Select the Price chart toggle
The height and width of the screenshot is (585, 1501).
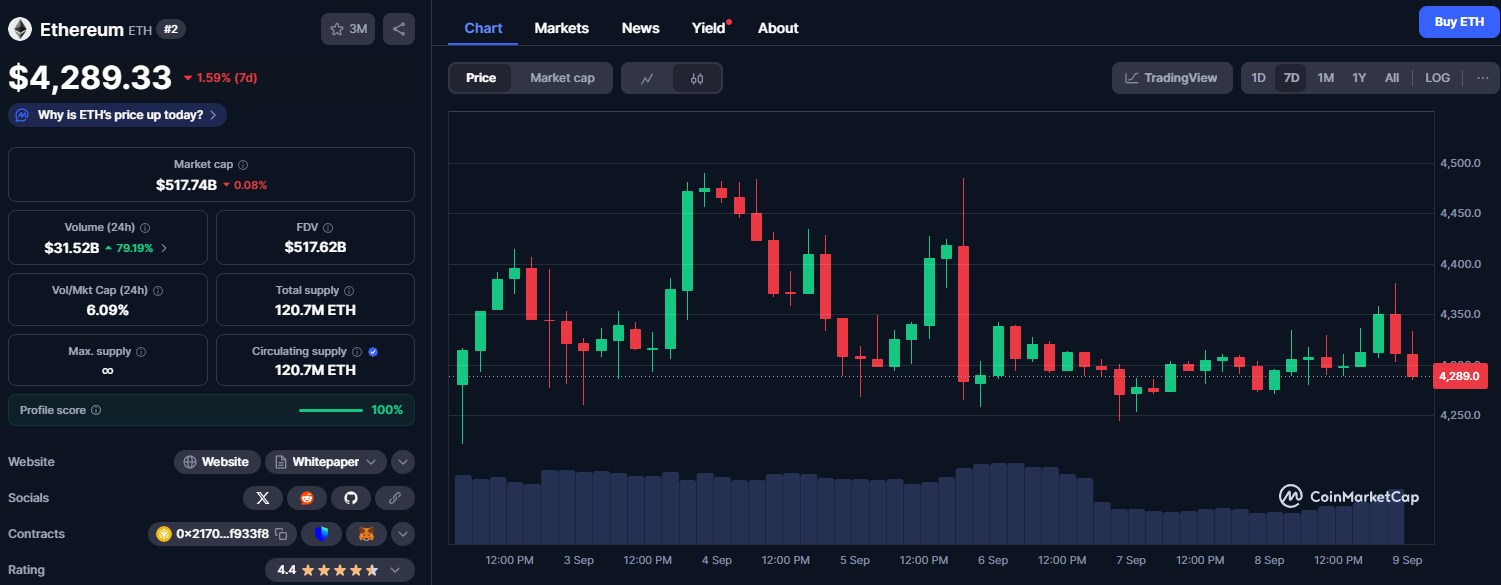(481, 78)
